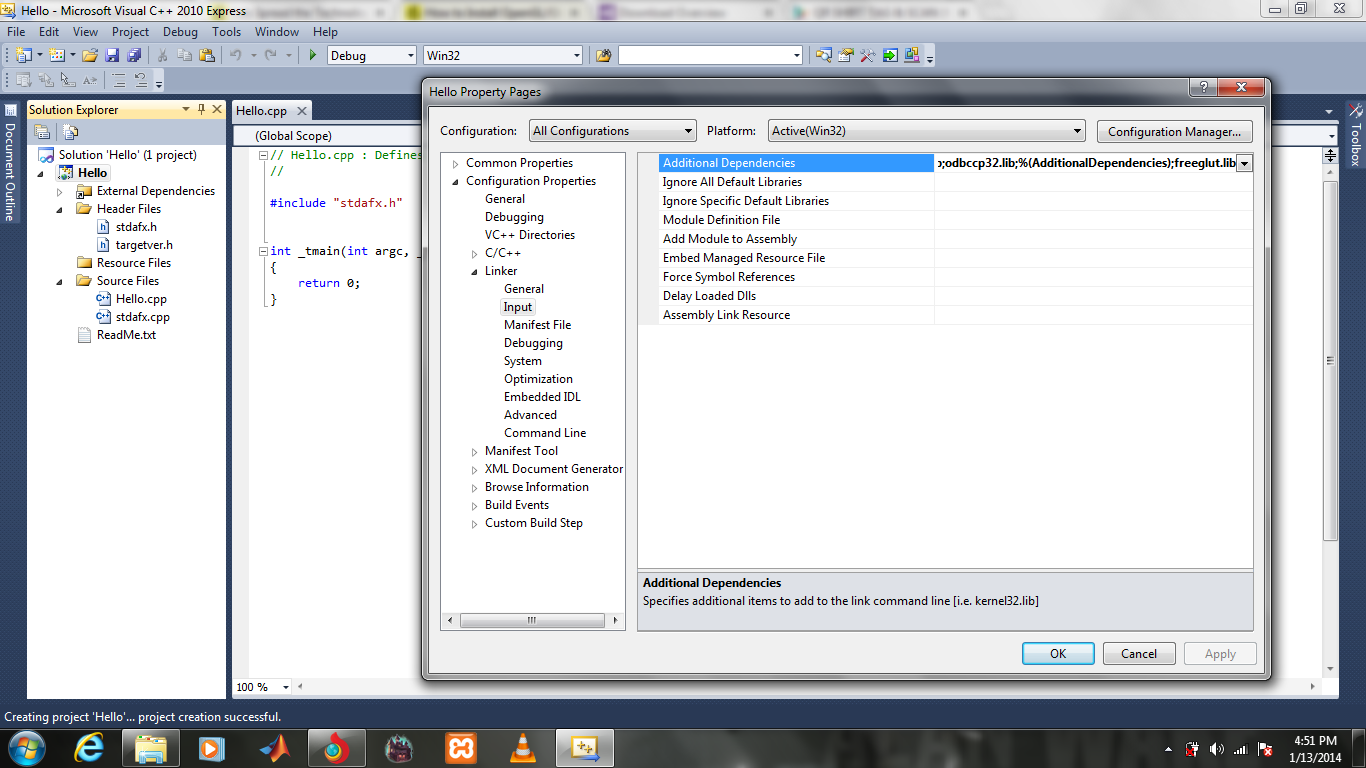This screenshot has width=1366, height=768.
Task: Open the Additional Dependencies value dropdown
Action: (x=1244, y=162)
